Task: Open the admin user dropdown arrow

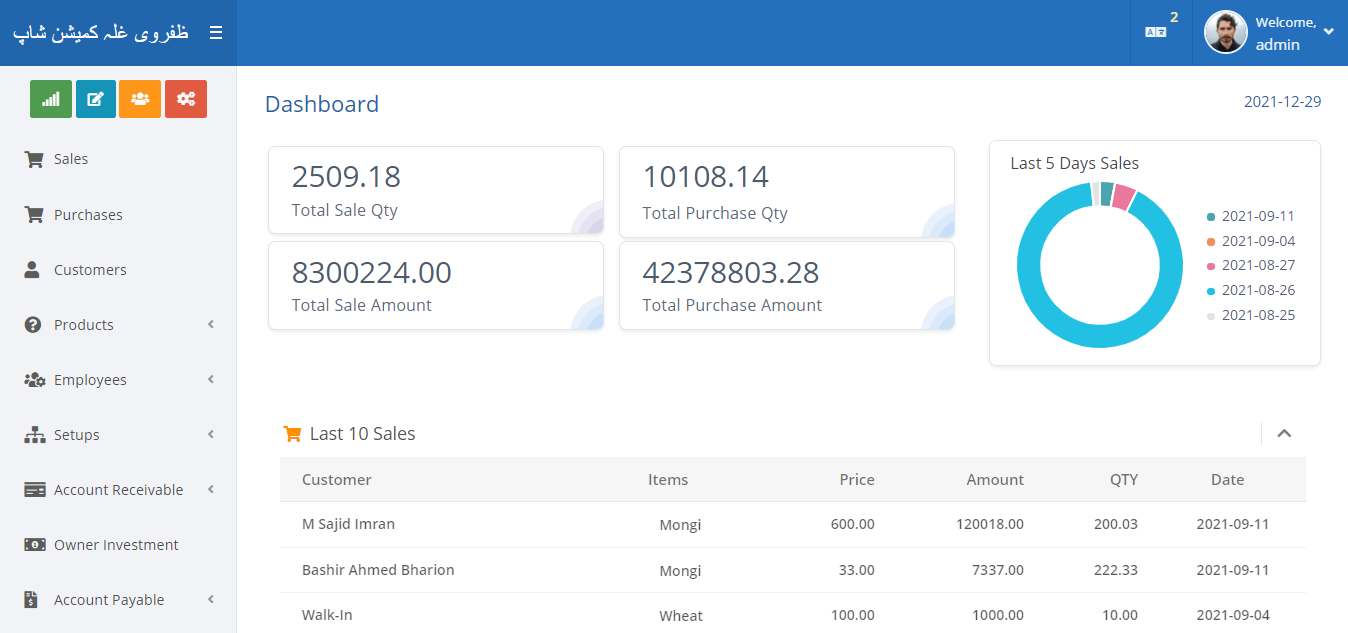Action: 1328,31
